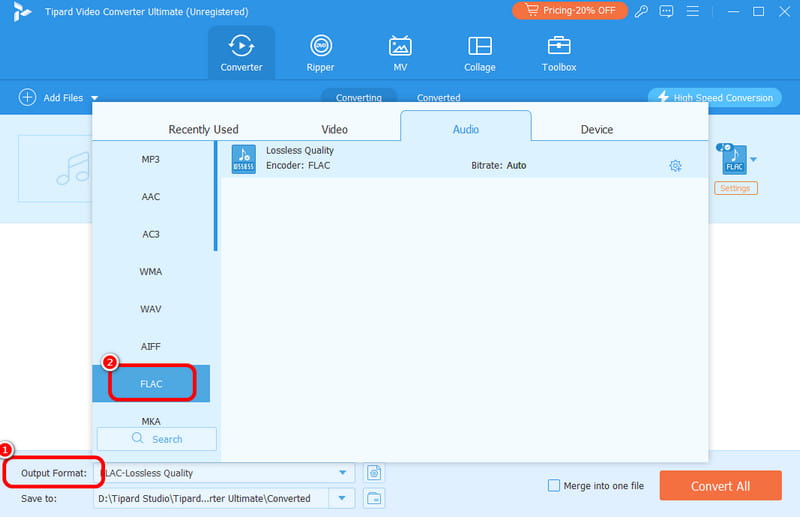Click the format Search field

coord(157,439)
